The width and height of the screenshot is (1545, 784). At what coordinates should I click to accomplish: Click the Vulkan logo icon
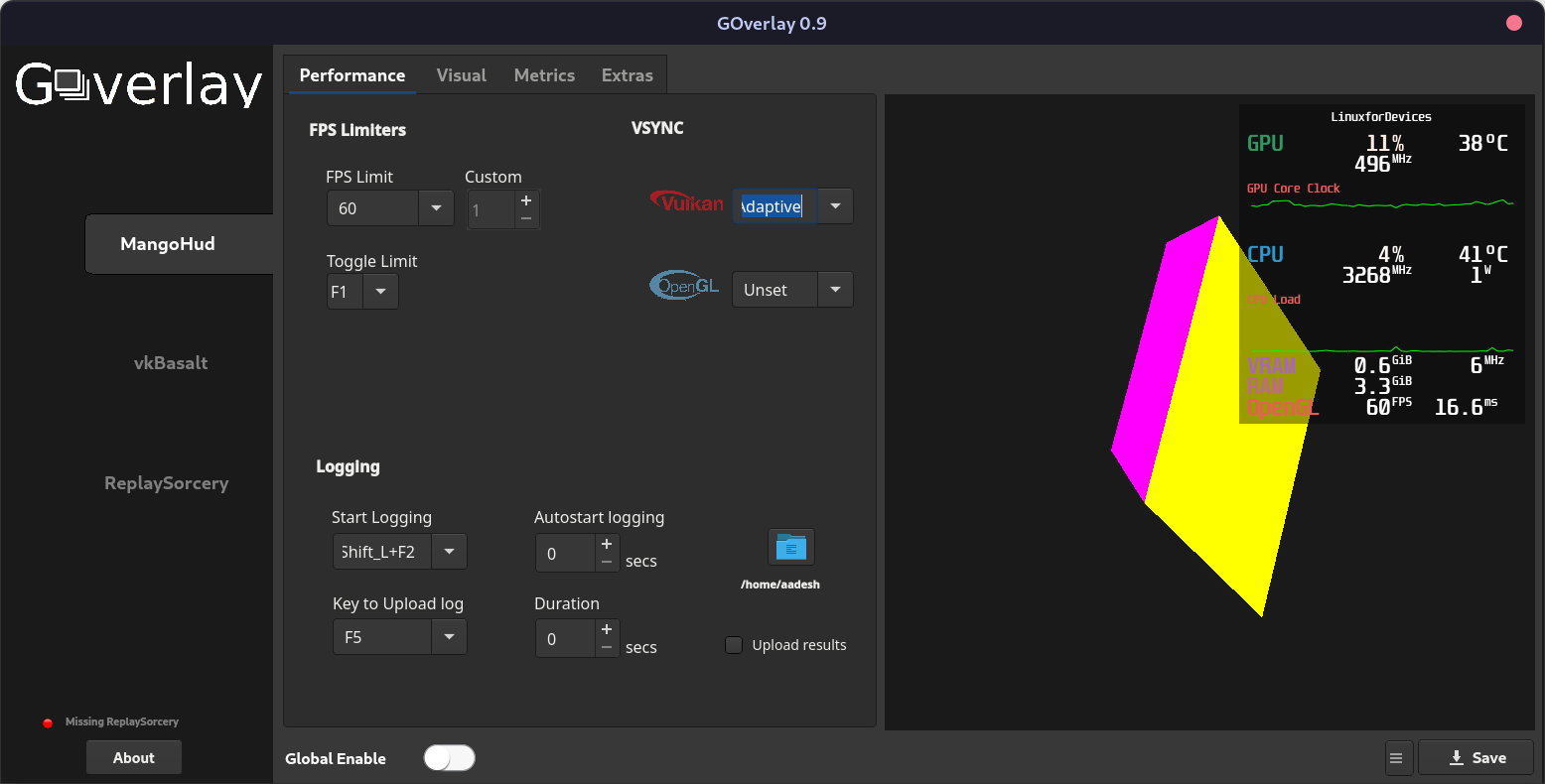[686, 202]
